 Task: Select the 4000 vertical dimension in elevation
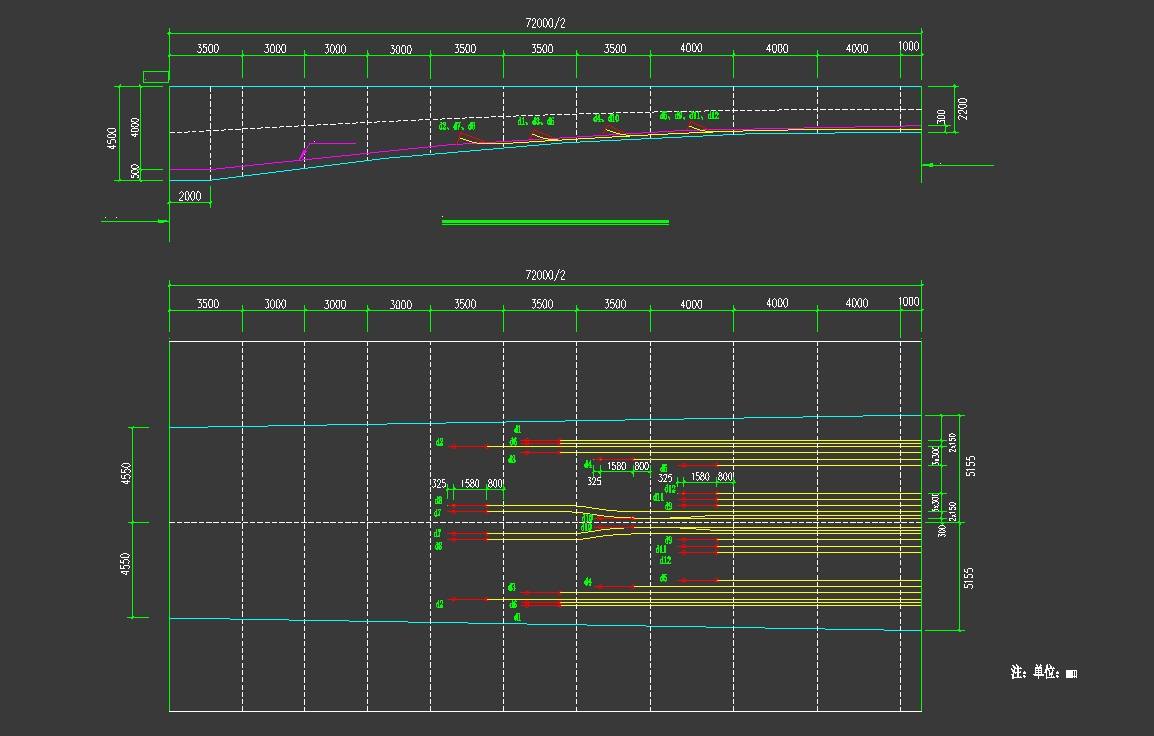pos(136,128)
